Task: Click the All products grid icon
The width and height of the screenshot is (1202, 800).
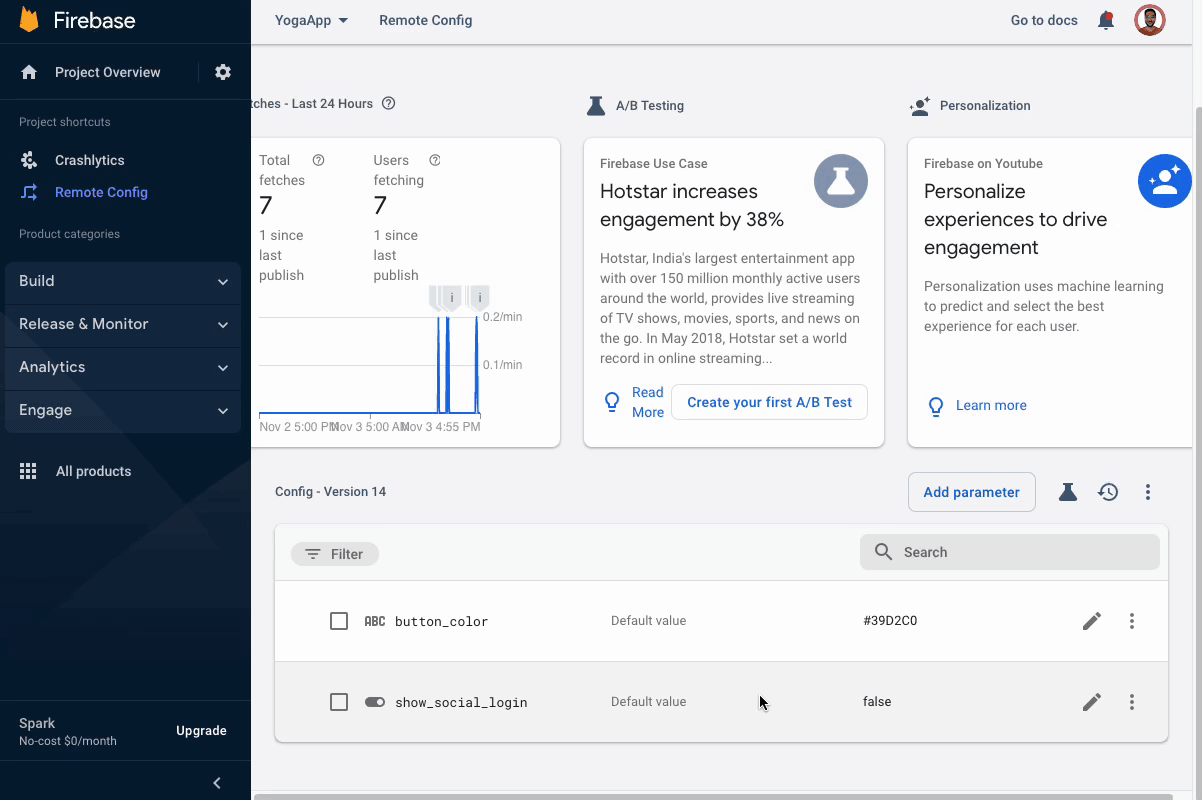Action: (x=28, y=471)
